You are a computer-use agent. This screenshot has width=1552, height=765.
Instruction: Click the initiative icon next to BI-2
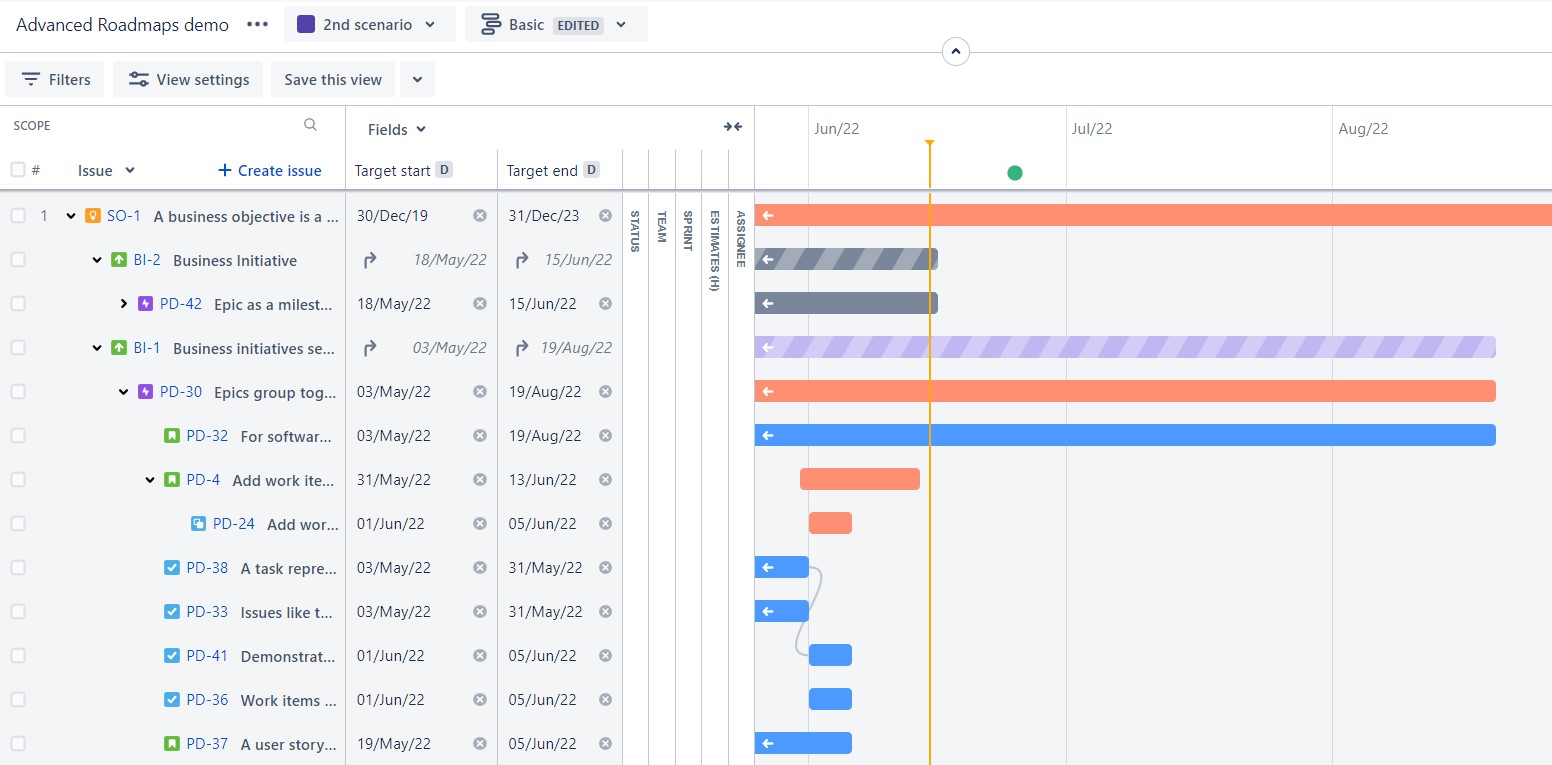[119, 260]
